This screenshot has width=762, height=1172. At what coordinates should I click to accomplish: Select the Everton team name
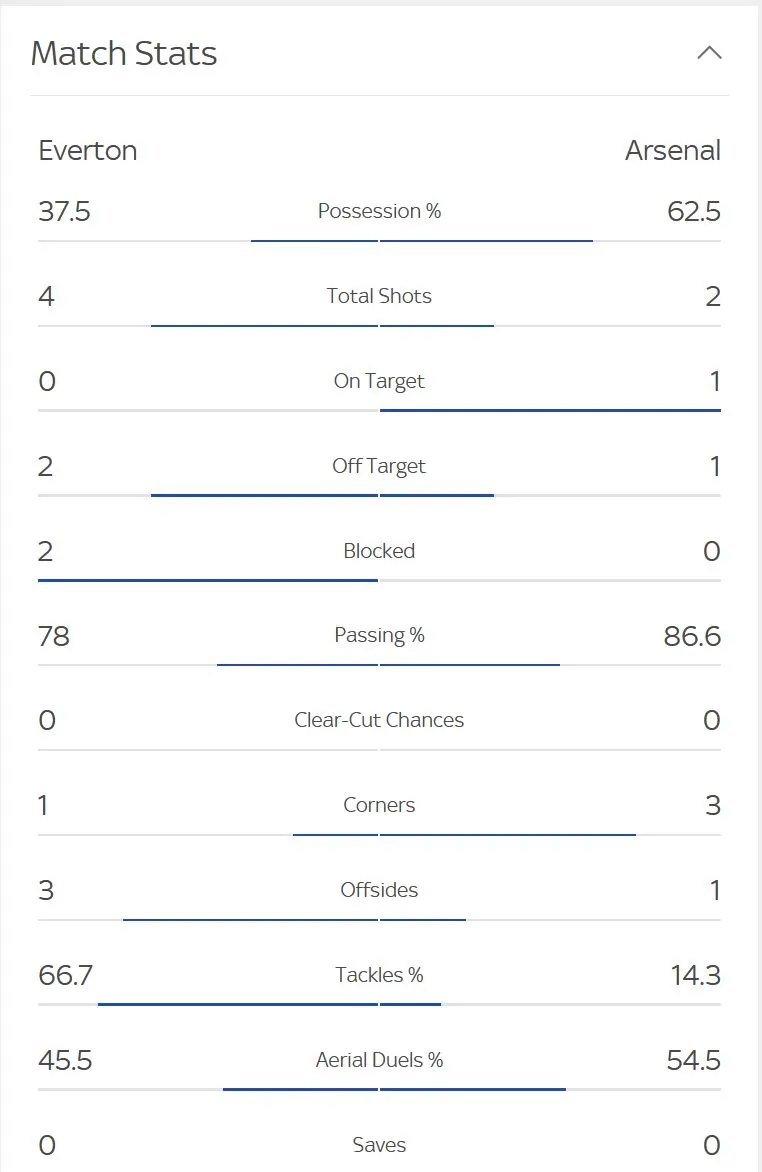(88, 151)
